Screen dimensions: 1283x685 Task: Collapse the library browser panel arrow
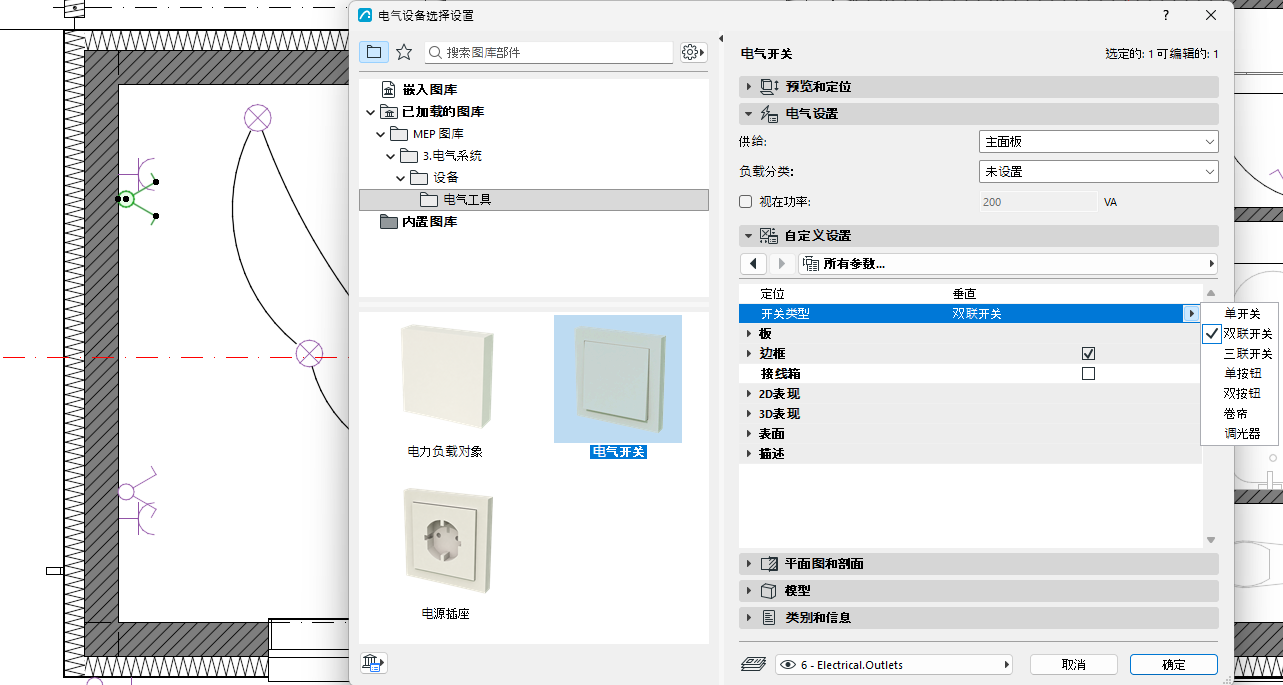tap(721, 39)
